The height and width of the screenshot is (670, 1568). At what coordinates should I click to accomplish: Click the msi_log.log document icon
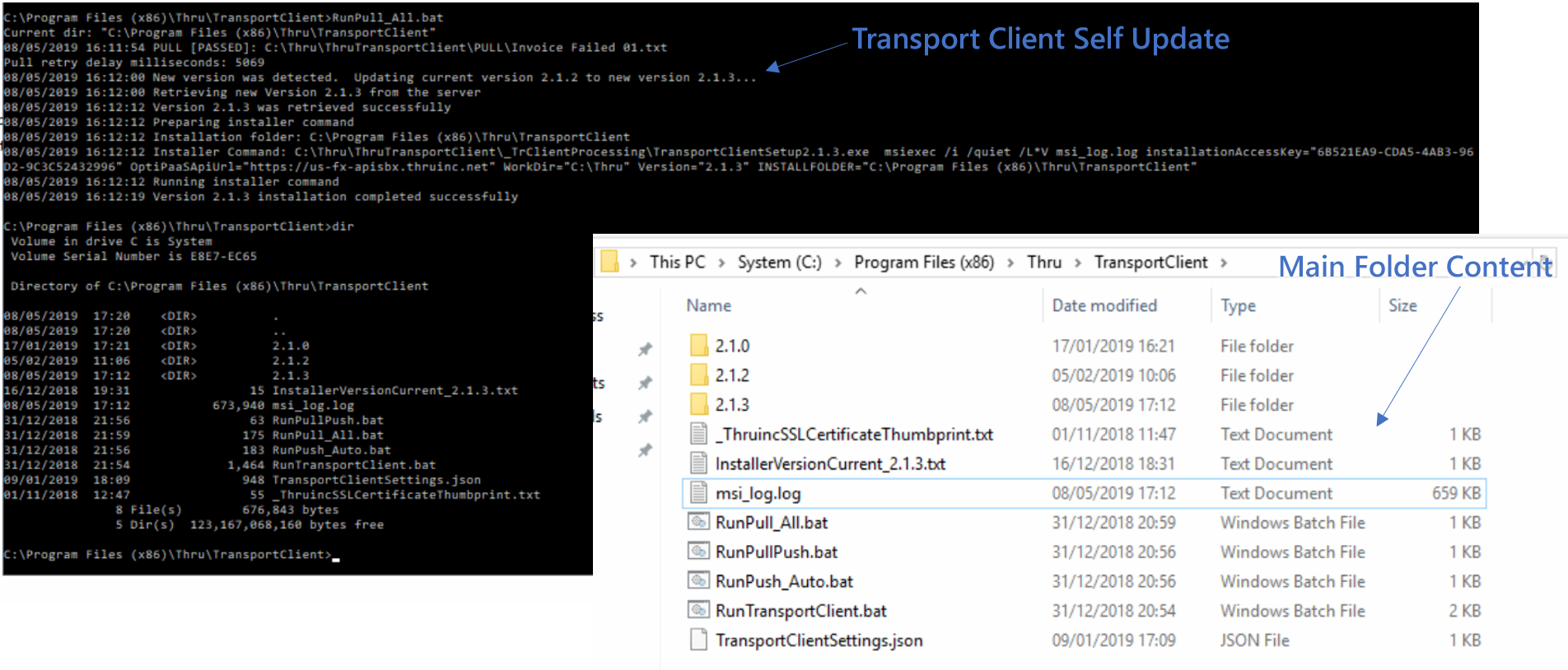[x=698, y=493]
